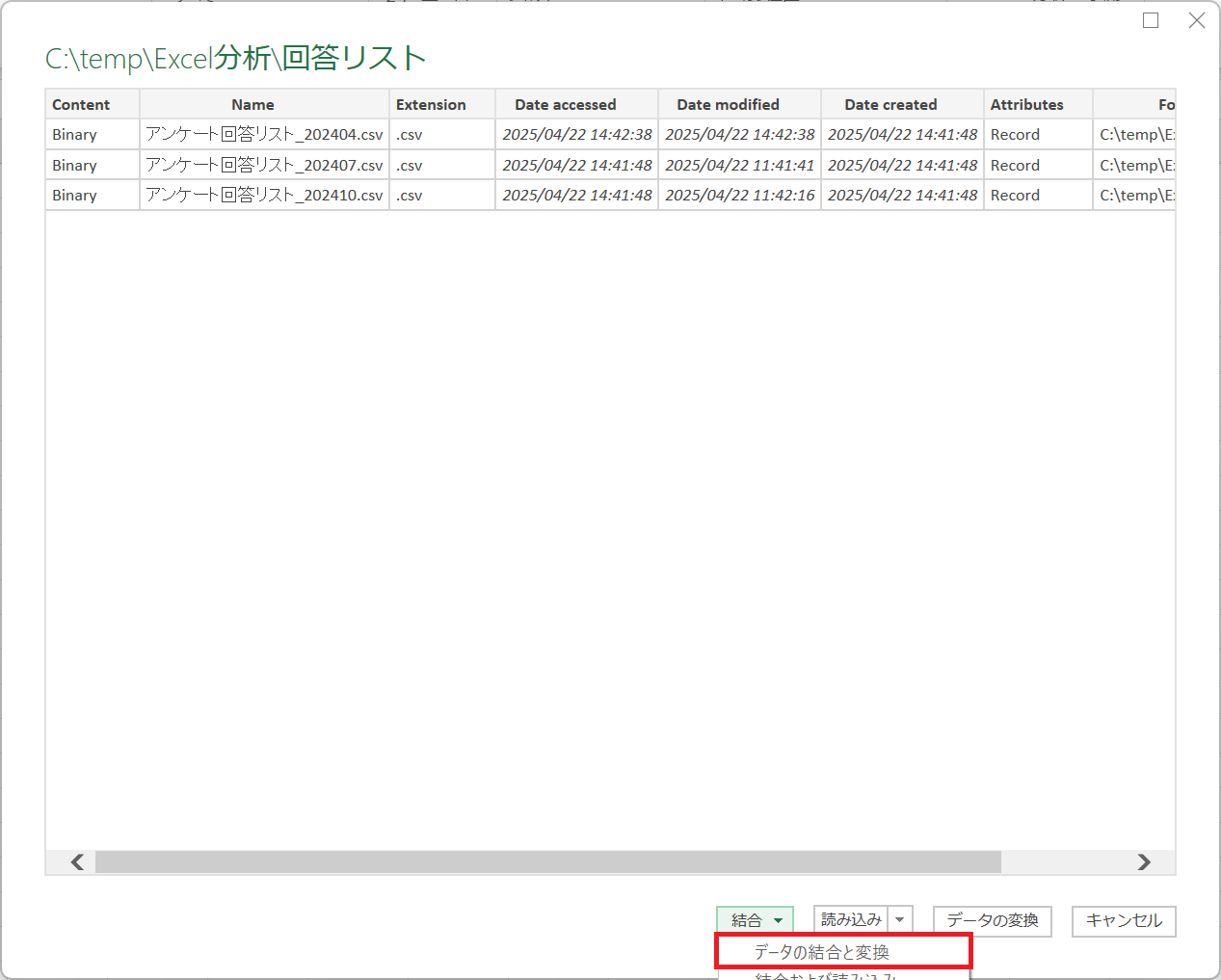Click the 読み込み button
The height and width of the screenshot is (980, 1221).
tap(851, 920)
